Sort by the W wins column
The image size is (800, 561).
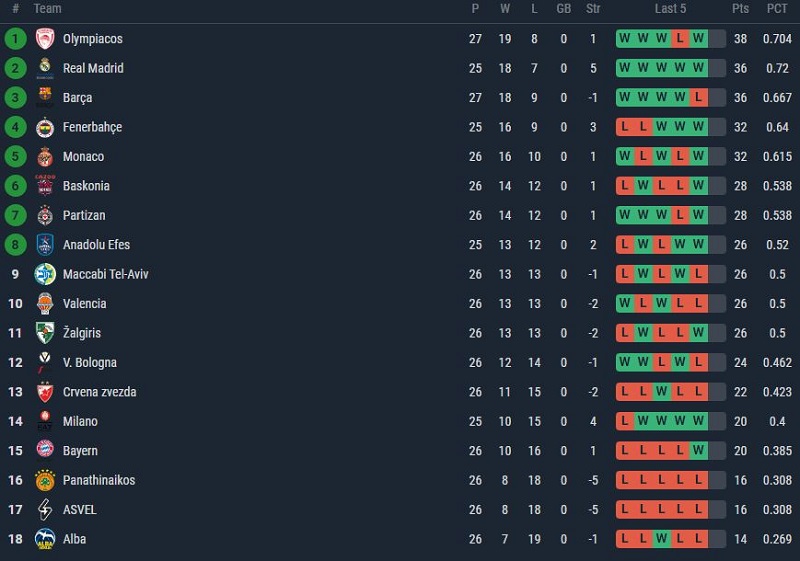coord(505,9)
